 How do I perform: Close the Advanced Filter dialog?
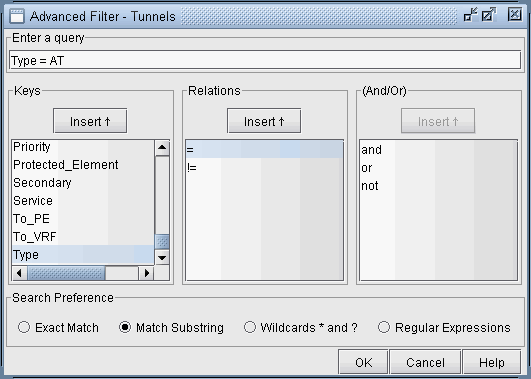514,15
